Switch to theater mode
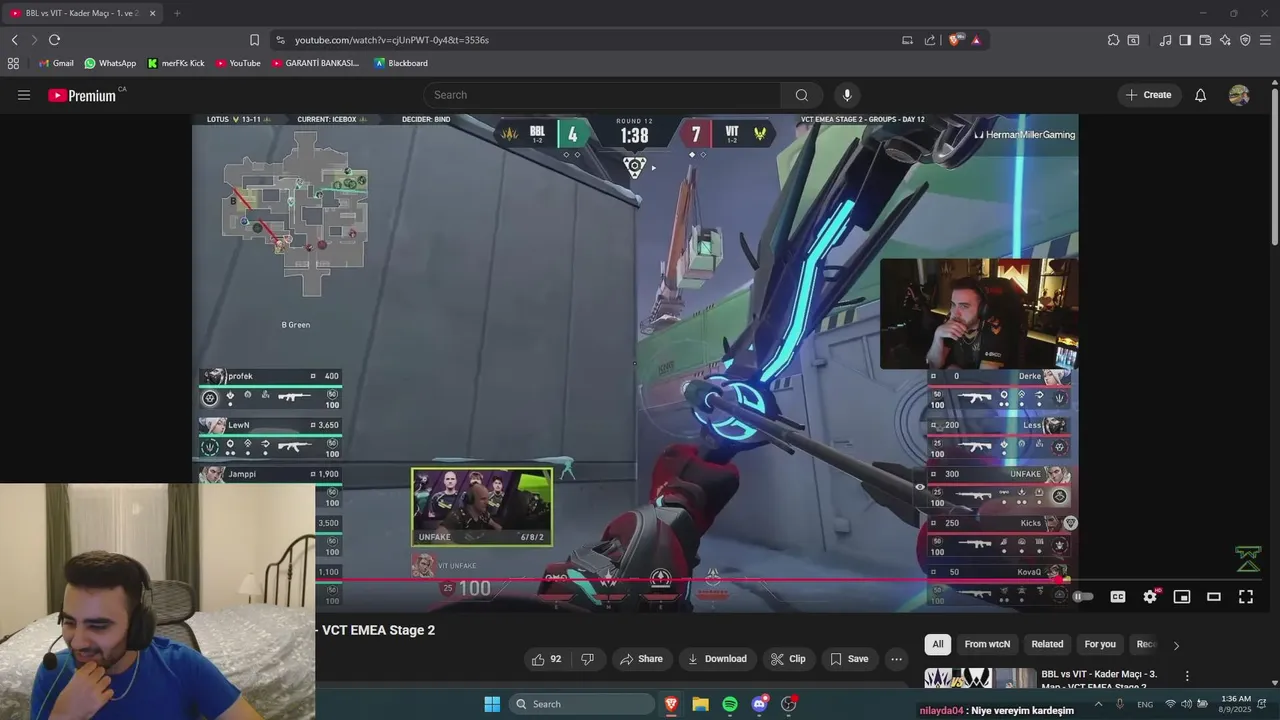This screenshot has width=1280, height=720. click(1214, 597)
